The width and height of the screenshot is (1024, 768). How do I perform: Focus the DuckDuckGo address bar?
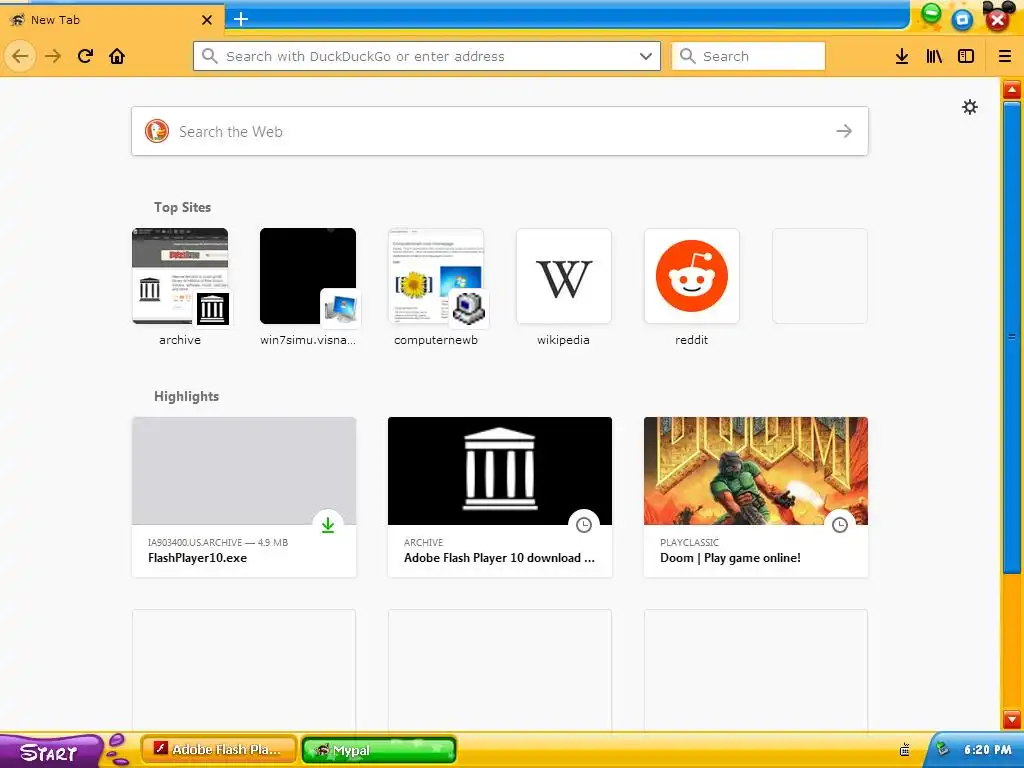pyautogui.click(x=426, y=56)
